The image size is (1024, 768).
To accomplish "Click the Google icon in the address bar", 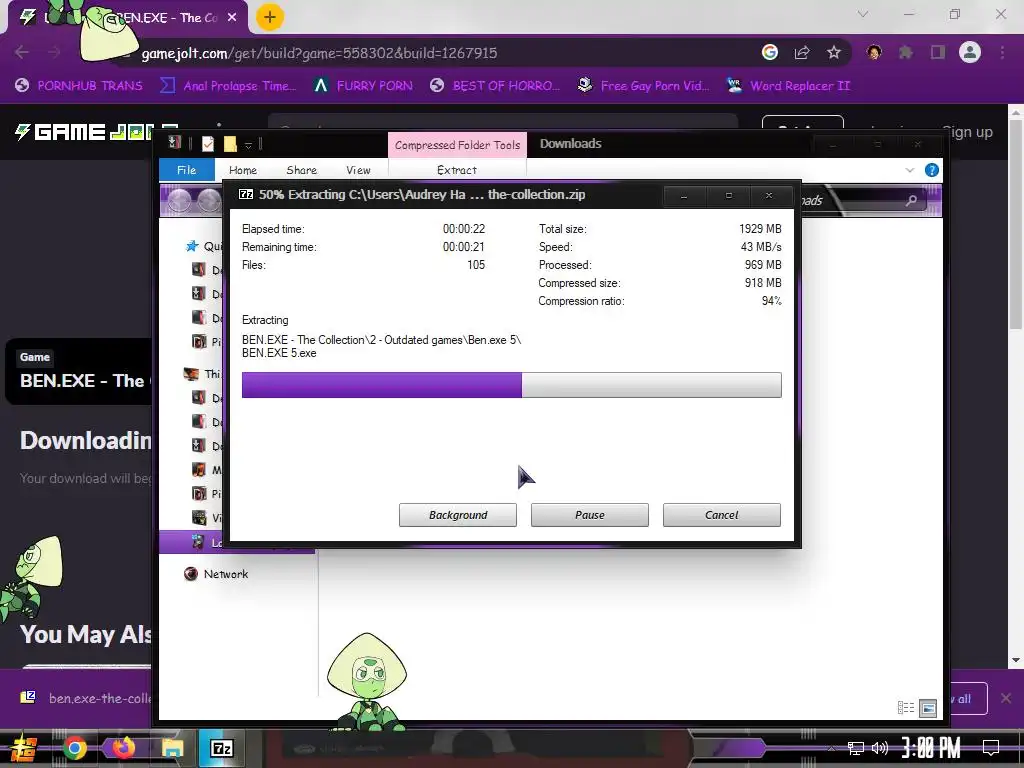I will click(x=770, y=52).
